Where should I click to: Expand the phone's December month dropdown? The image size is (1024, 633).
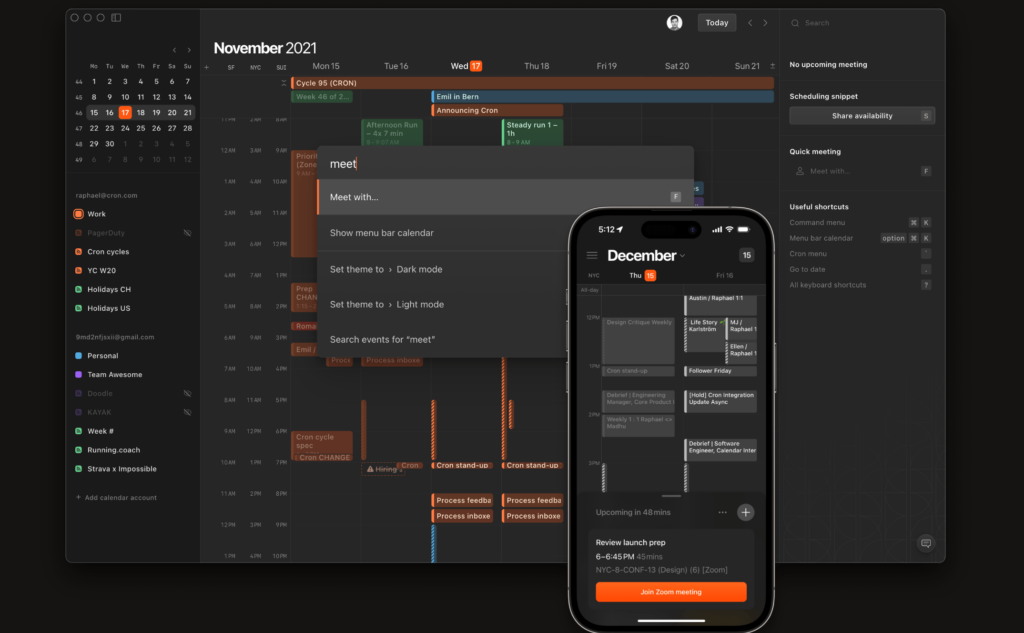[x=682, y=256]
